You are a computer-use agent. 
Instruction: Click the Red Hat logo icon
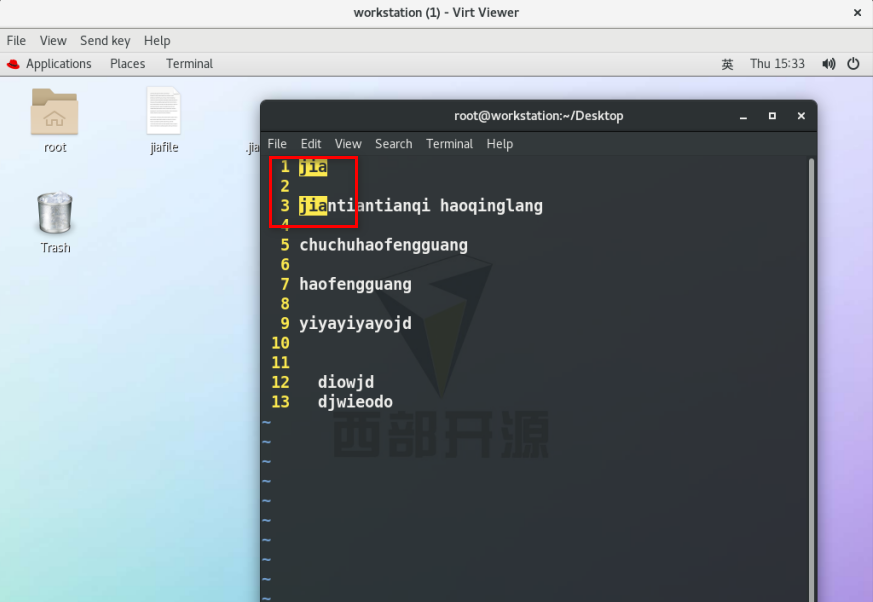13,64
